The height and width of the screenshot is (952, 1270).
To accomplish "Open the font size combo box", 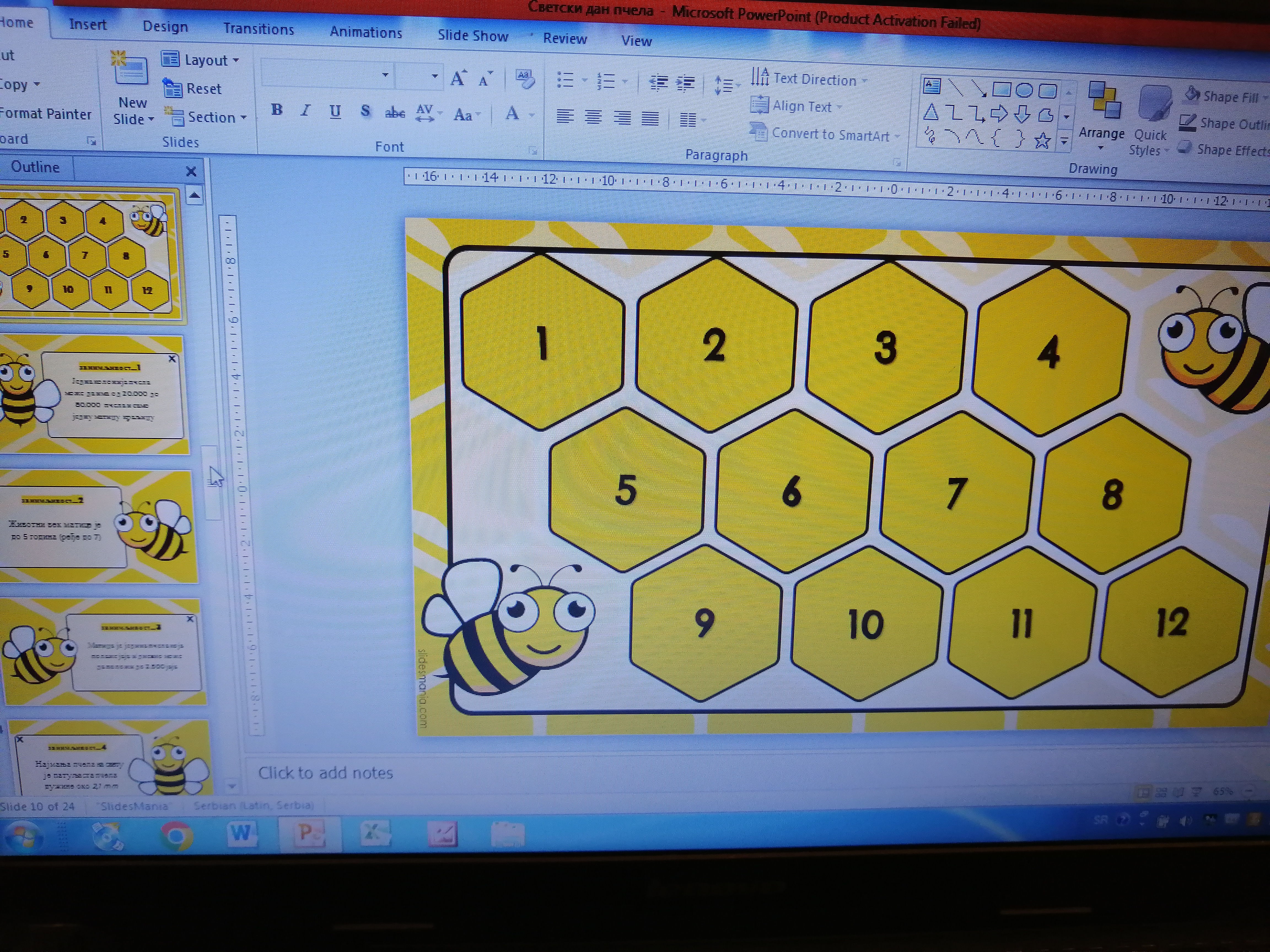I will tap(419, 76).
